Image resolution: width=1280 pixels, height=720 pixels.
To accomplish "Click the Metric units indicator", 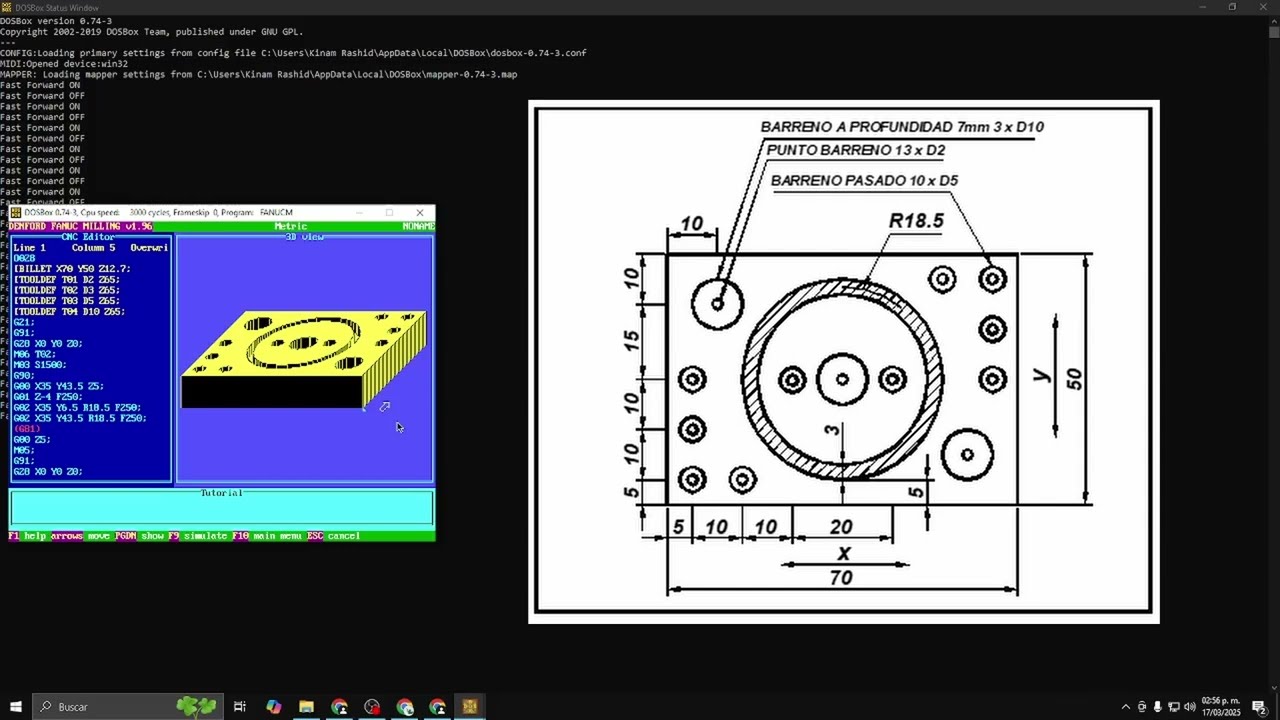I will (291, 226).
